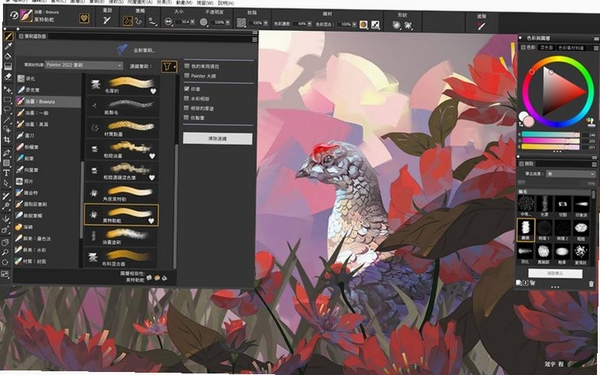Select 海綿 brush category
The height and width of the screenshot is (375, 600).
coord(47,227)
